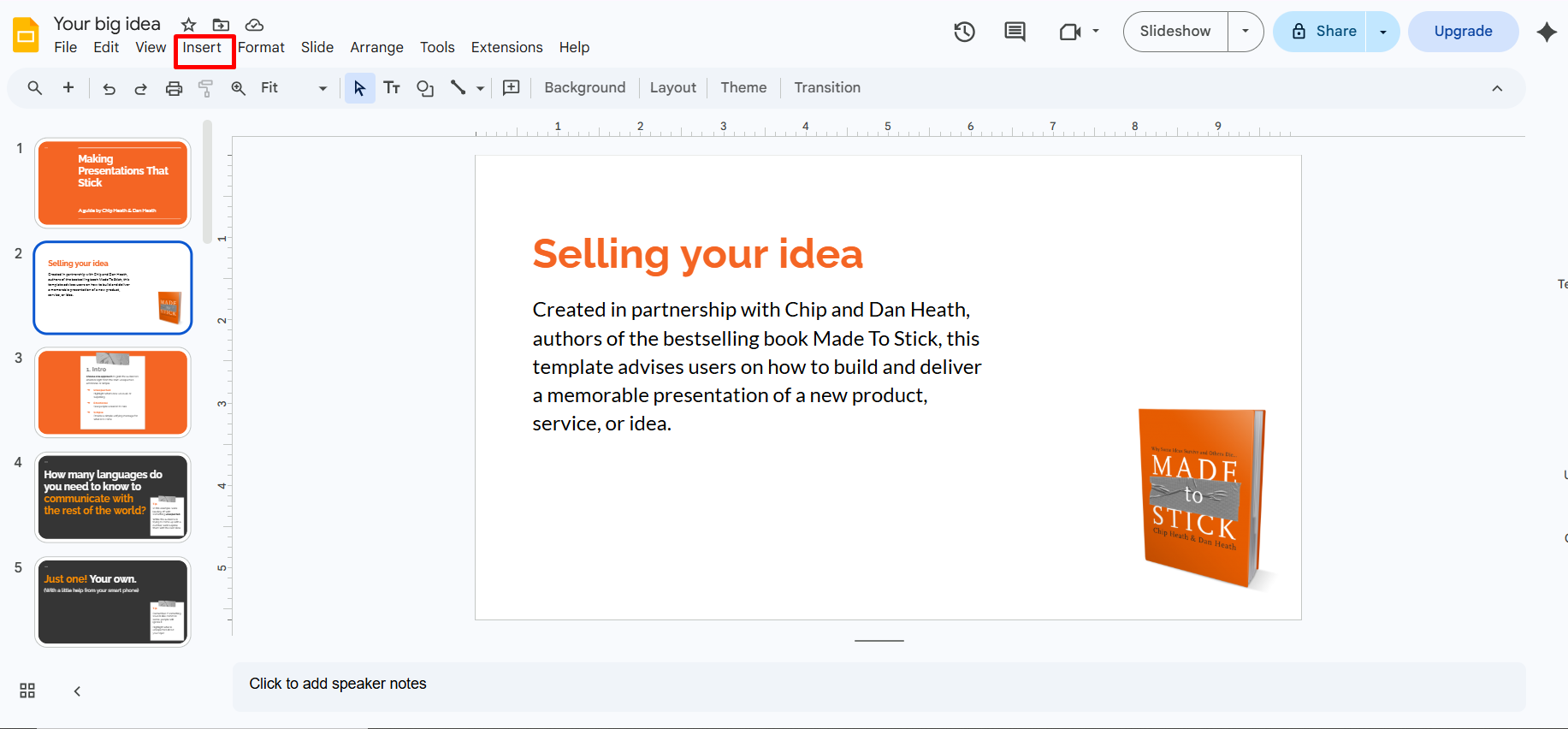
Task: Click the filmstrip vertical scrollbar
Action: pos(207,181)
